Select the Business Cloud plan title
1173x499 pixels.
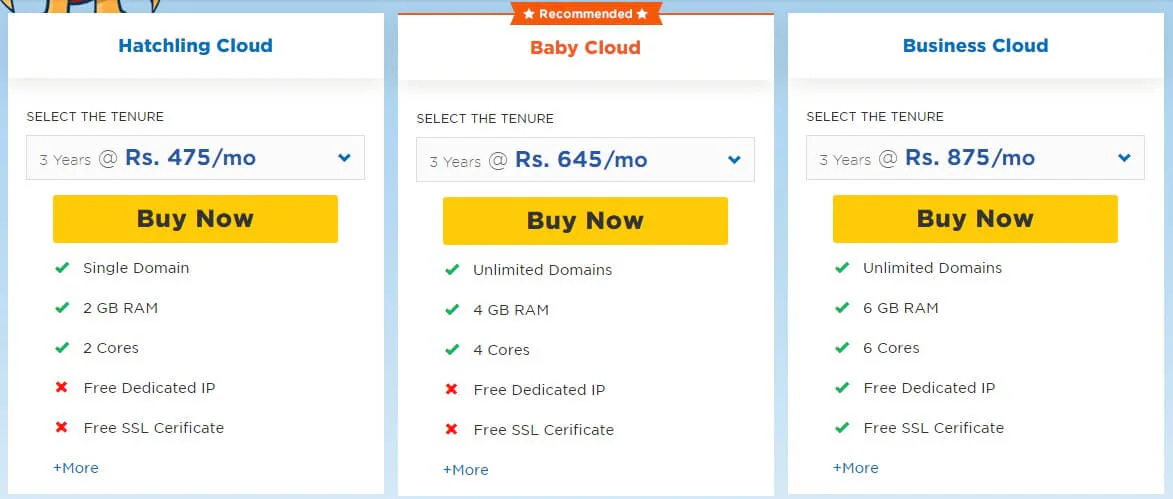point(976,46)
